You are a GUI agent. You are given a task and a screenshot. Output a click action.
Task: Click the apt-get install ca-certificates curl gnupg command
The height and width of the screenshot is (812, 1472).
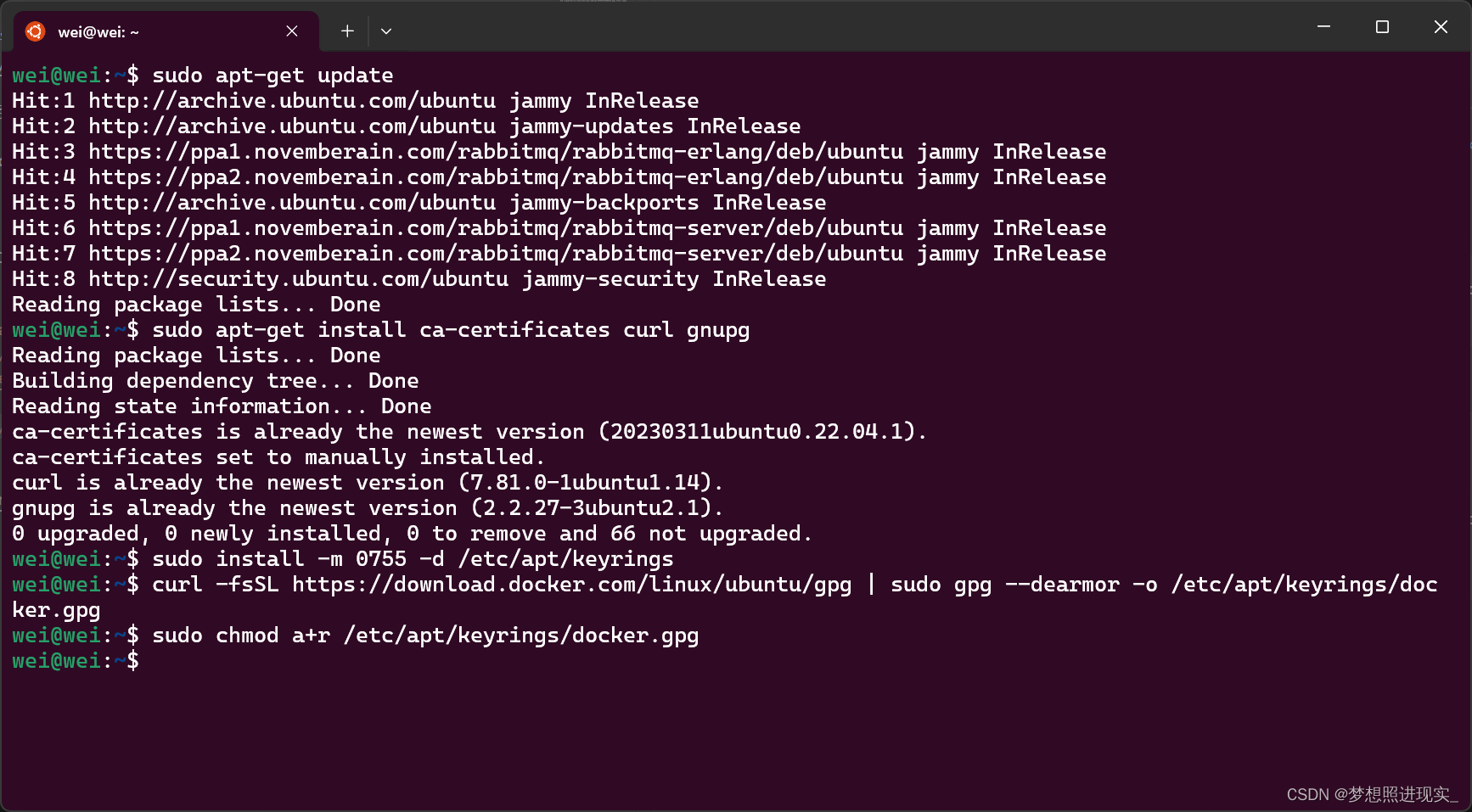(451, 330)
